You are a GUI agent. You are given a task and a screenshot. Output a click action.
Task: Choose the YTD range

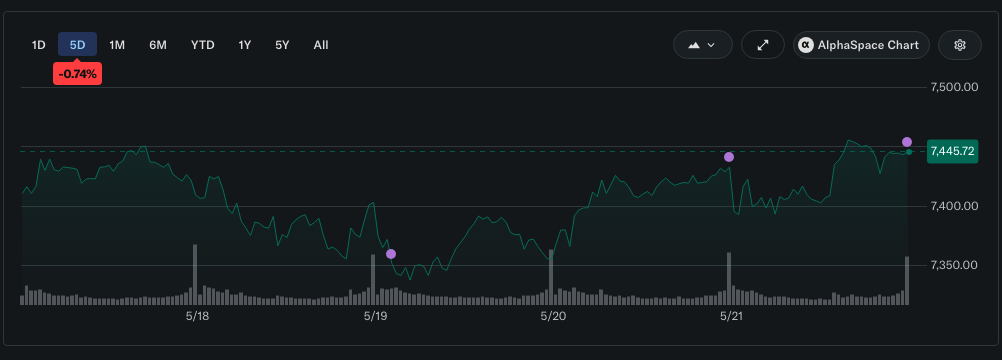coord(203,45)
